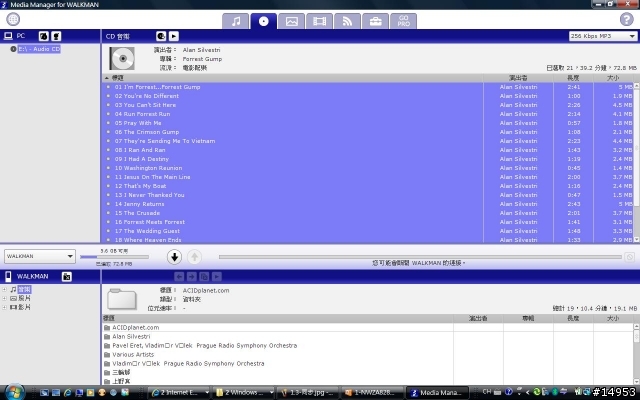The width and height of the screenshot is (640, 400).
Task: Select track 06 The Crimson Gump
Action: coord(367,132)
